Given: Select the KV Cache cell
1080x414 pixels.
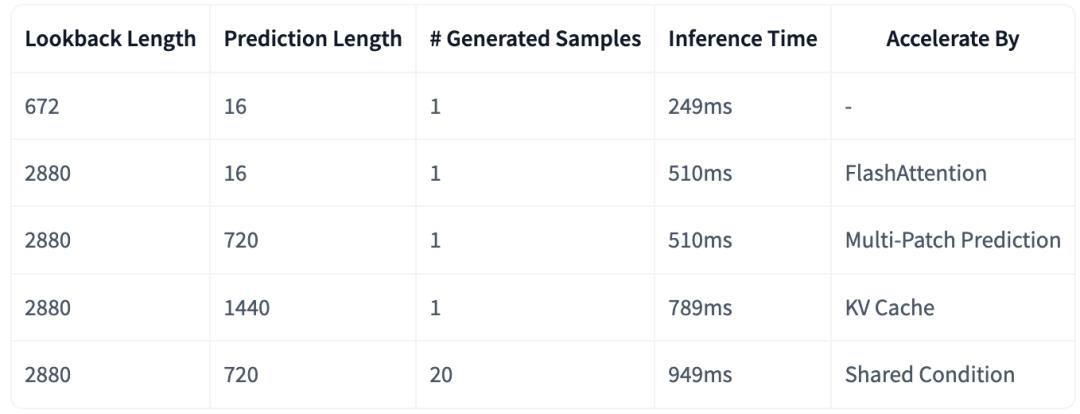Looking at the screenshot, I should tap(952, 307).
